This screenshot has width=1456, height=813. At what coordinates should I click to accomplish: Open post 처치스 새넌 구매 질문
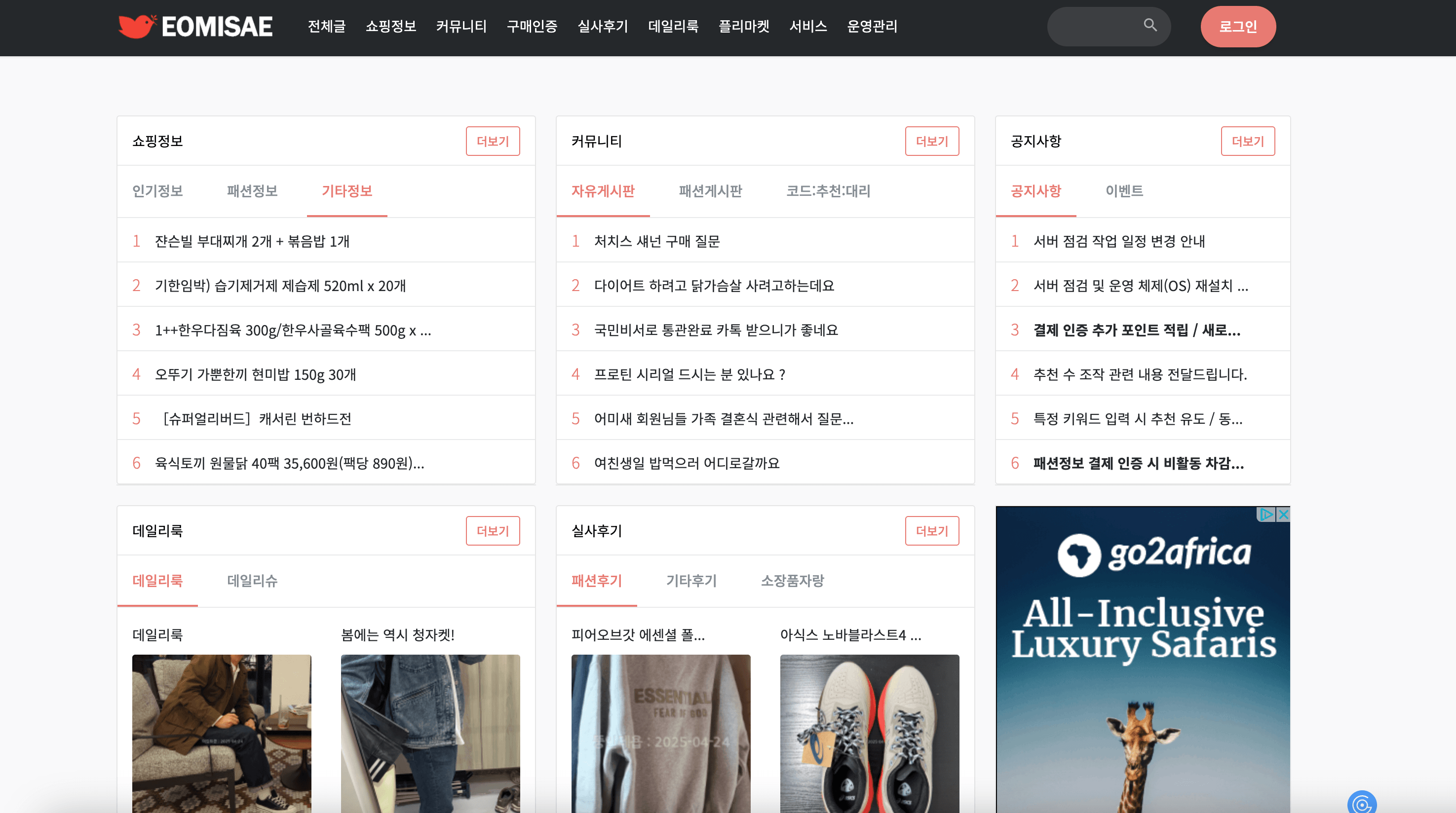click(656, 241)
